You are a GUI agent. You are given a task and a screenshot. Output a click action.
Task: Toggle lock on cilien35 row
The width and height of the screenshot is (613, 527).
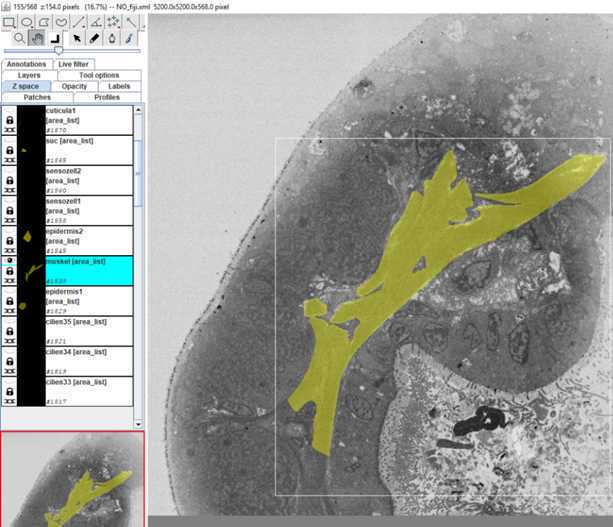(x=10, y=331)
